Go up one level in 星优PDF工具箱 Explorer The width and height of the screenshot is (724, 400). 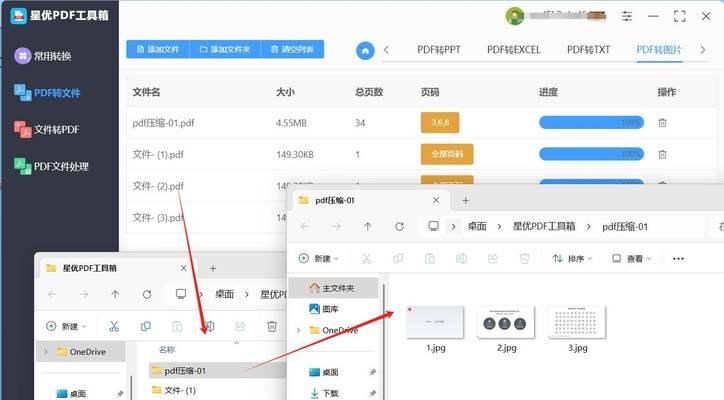click(x=115, y=294)
